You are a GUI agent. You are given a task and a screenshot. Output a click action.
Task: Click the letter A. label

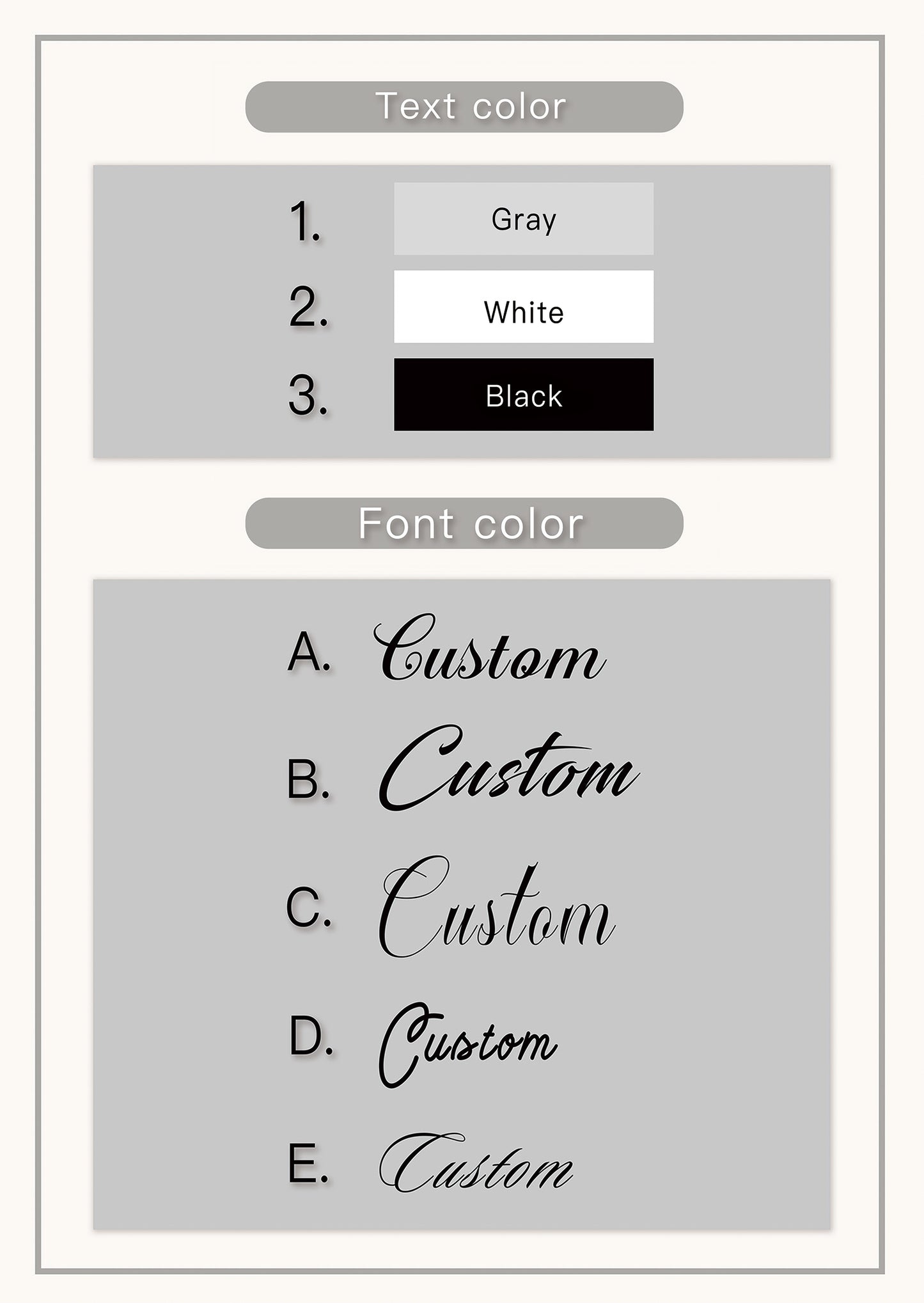tap(309, 652)
